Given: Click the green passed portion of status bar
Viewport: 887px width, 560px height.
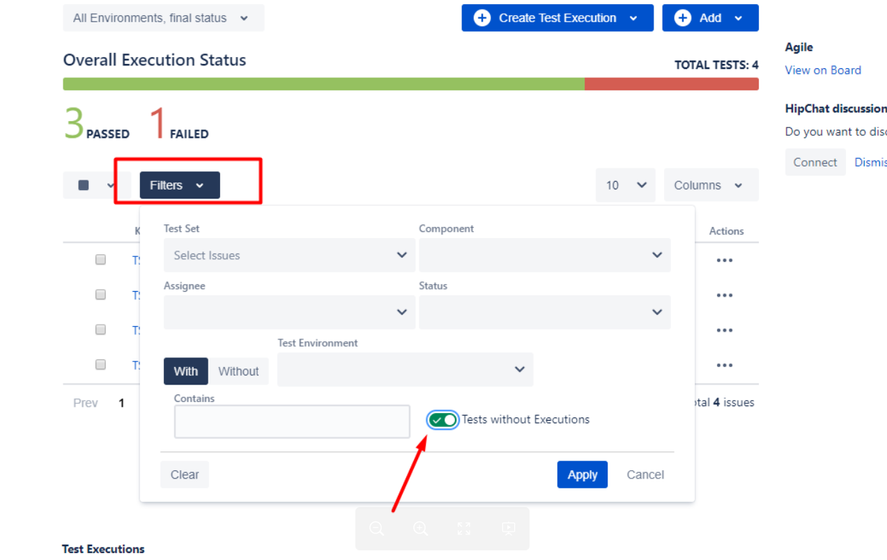Looking at the screenshot, I should (324, 84).
